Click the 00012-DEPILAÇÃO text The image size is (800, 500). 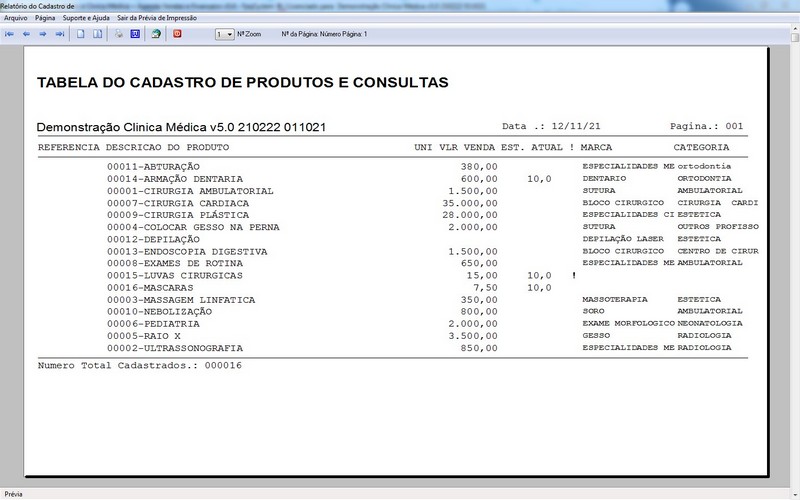[153, 239]
